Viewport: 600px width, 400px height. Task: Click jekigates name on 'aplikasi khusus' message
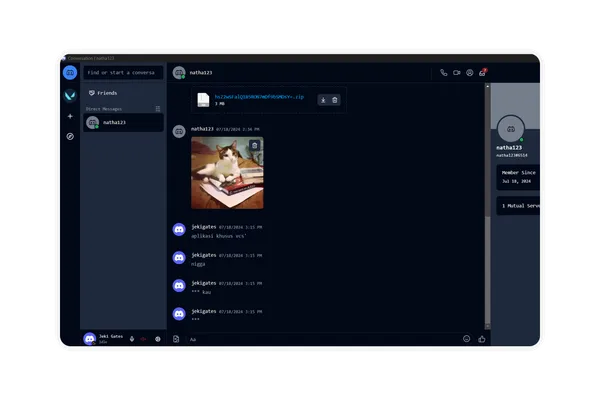[x=204, y=227]
